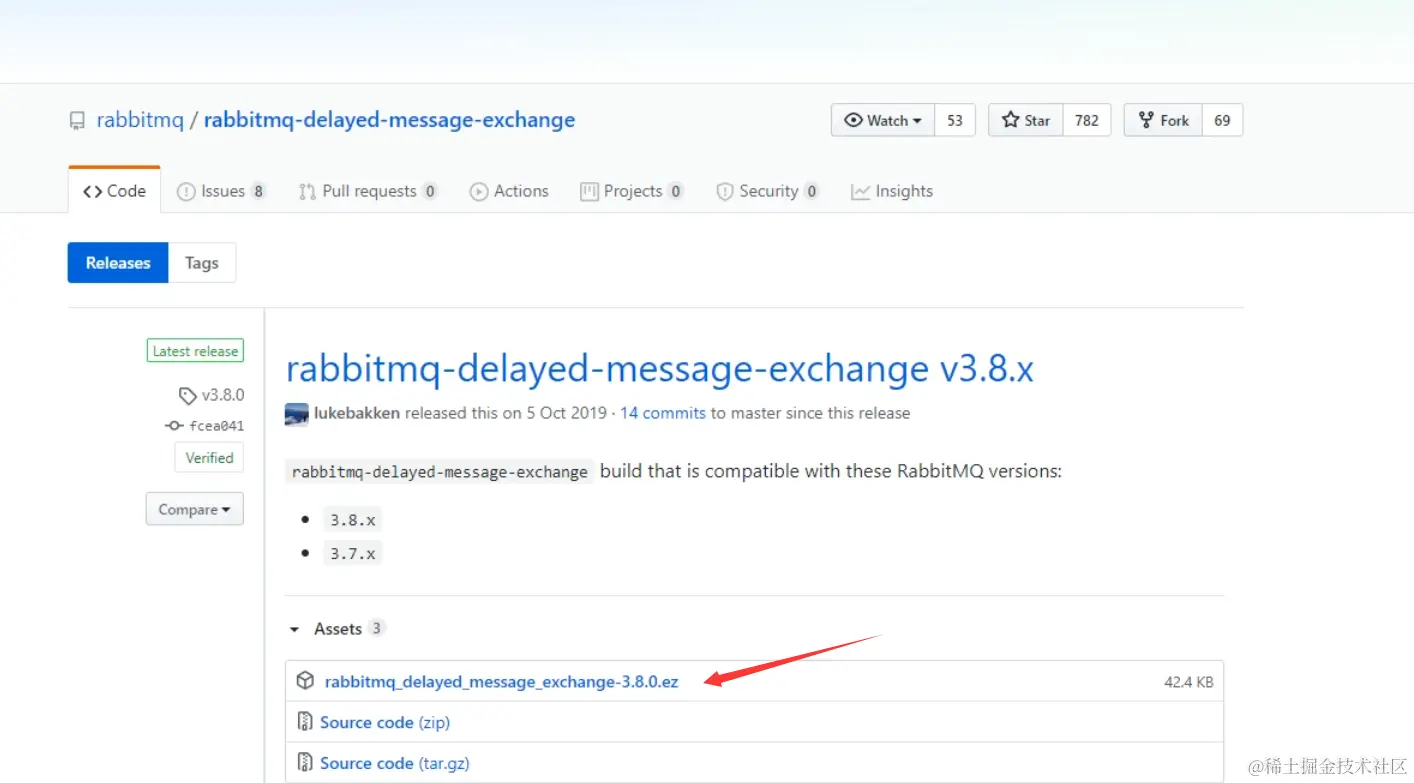The image size is (1414, 783).
Task: Open the rabbitmq owner link
Action: point(140,120)
